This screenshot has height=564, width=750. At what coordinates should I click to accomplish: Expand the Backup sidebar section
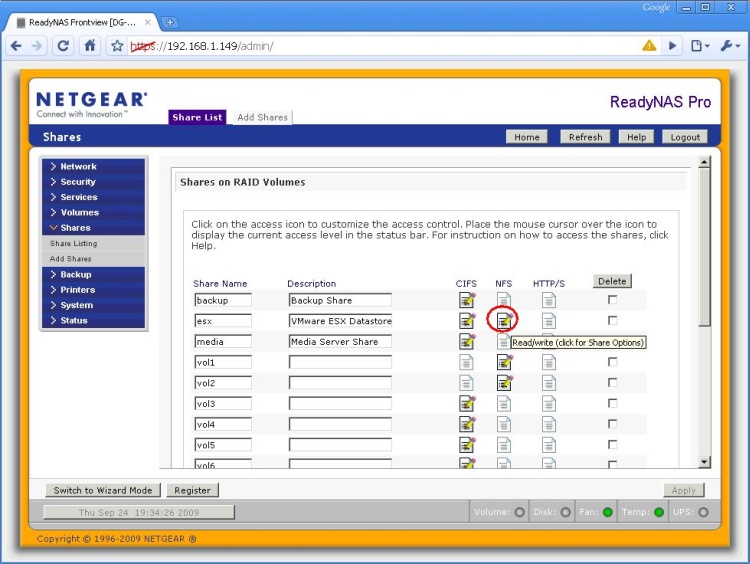(93, 275)
